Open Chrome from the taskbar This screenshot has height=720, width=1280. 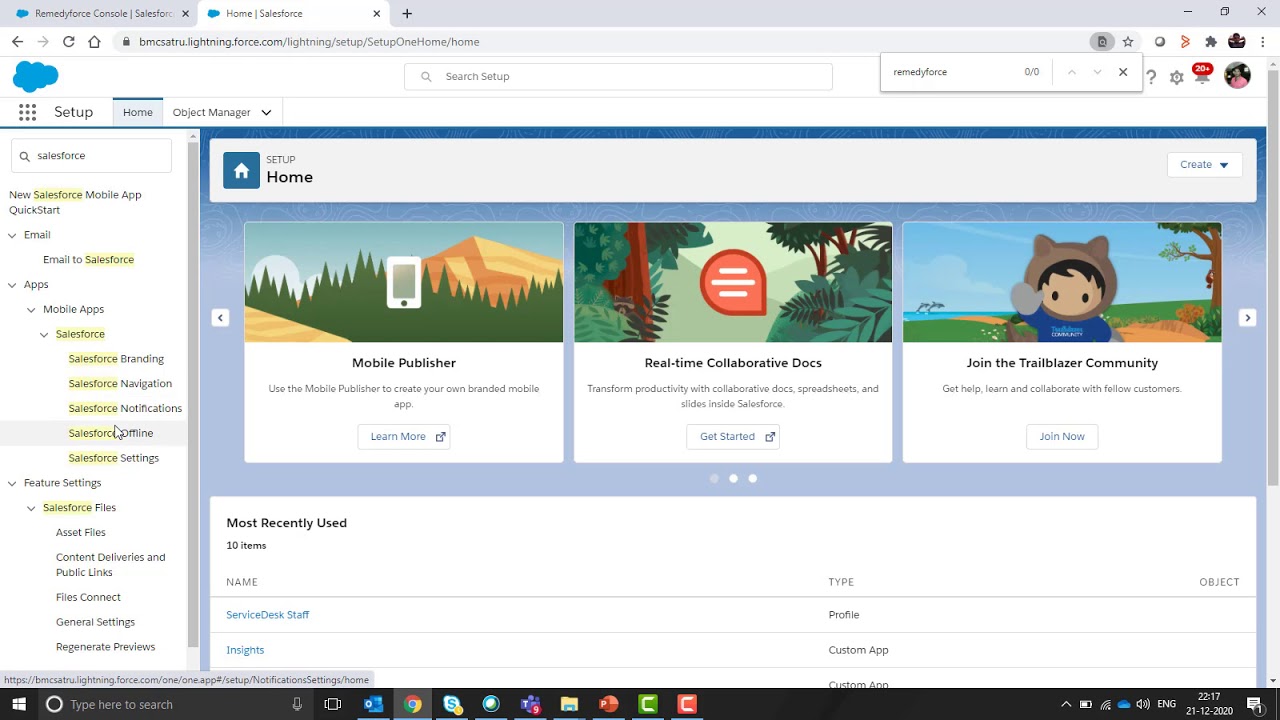412,704
